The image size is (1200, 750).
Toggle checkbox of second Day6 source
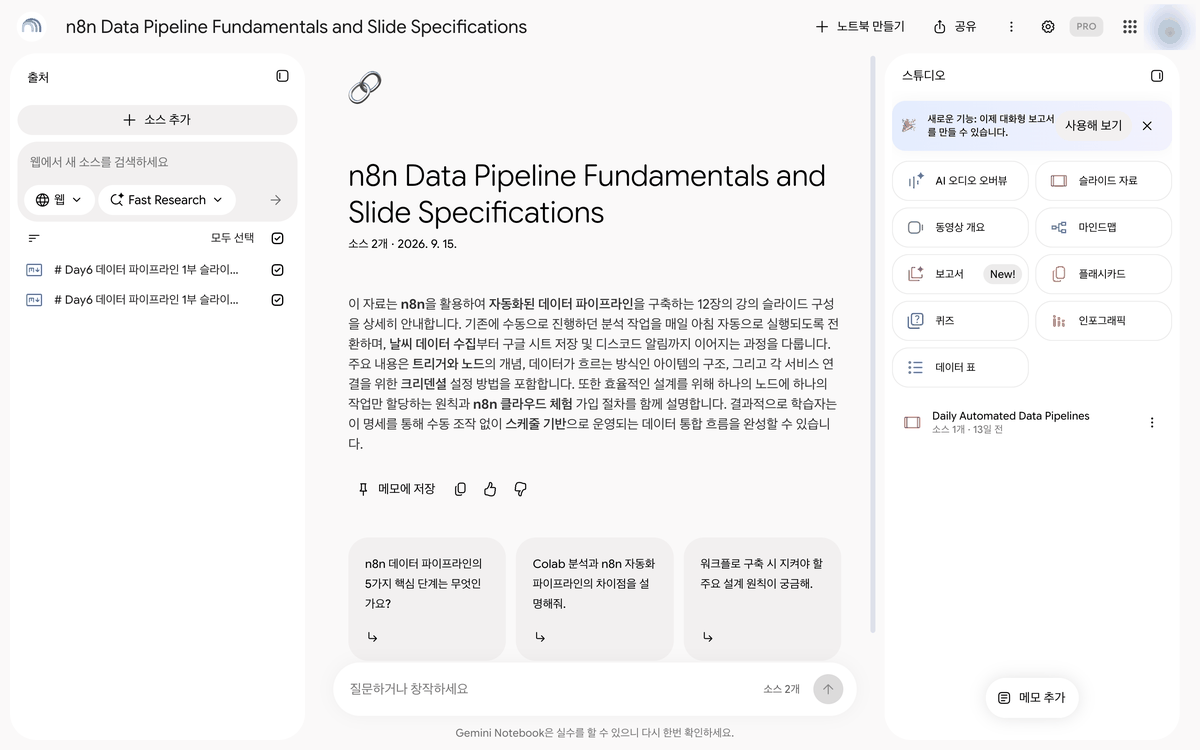(277, 300)
